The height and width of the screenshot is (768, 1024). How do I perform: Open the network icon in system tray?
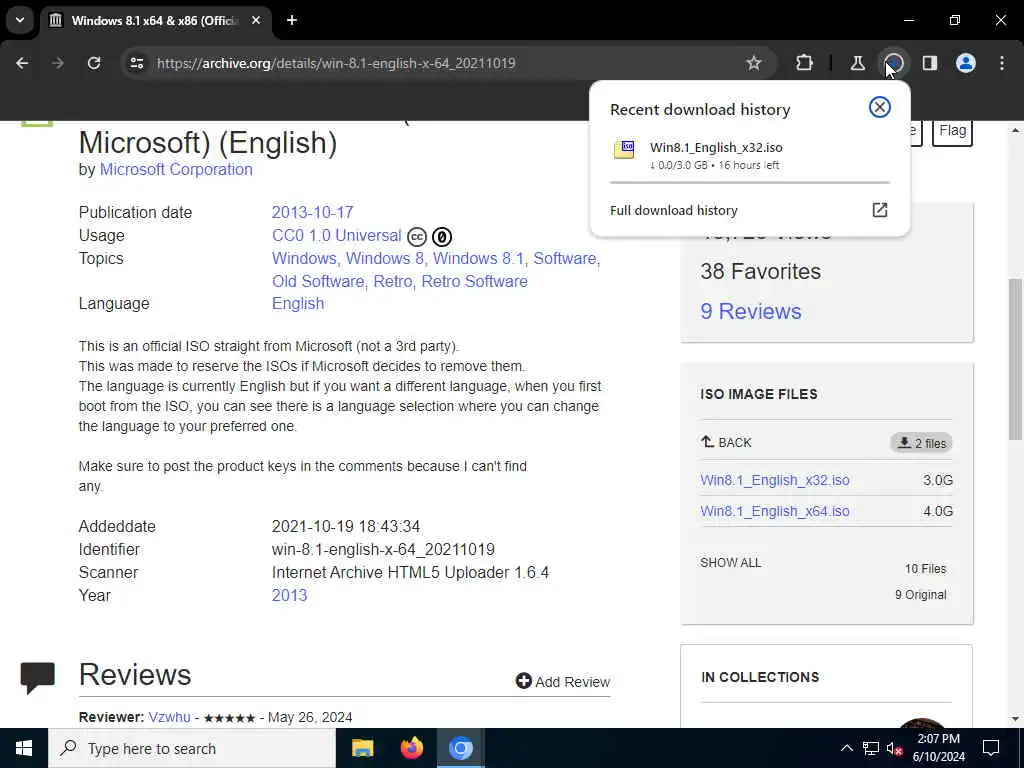(871, 748)
